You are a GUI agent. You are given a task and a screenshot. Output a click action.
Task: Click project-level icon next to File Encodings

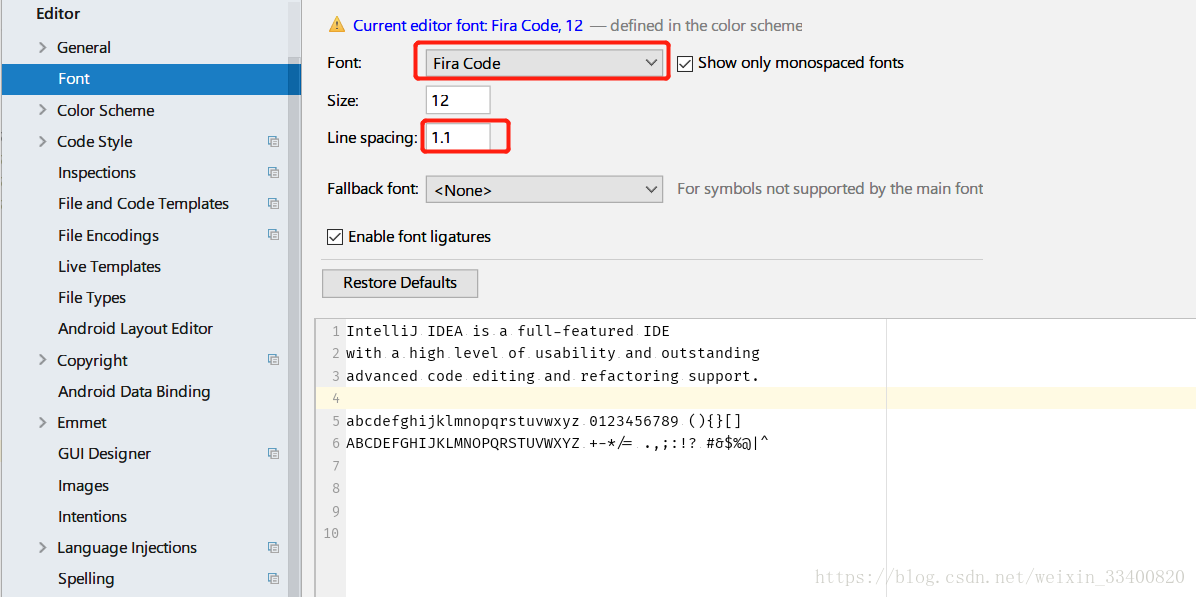coord(273,235)
